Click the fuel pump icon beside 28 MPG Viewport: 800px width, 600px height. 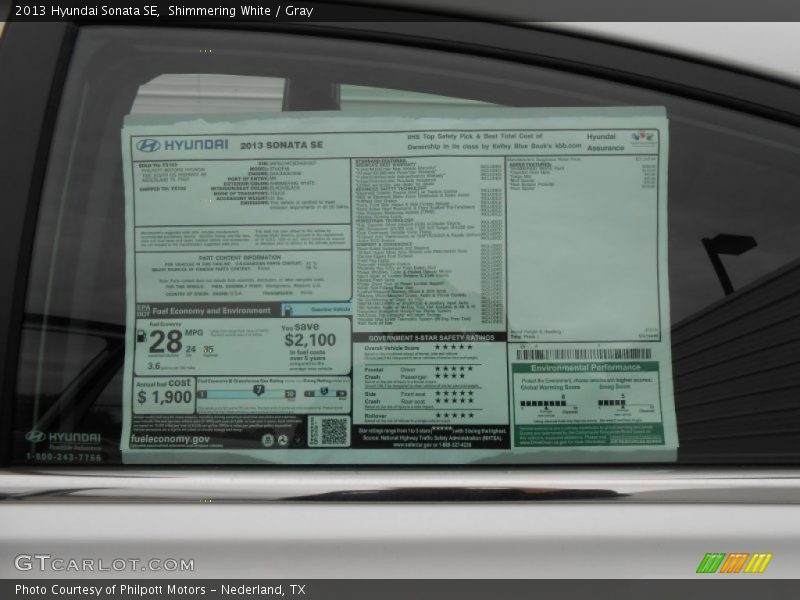141,336
